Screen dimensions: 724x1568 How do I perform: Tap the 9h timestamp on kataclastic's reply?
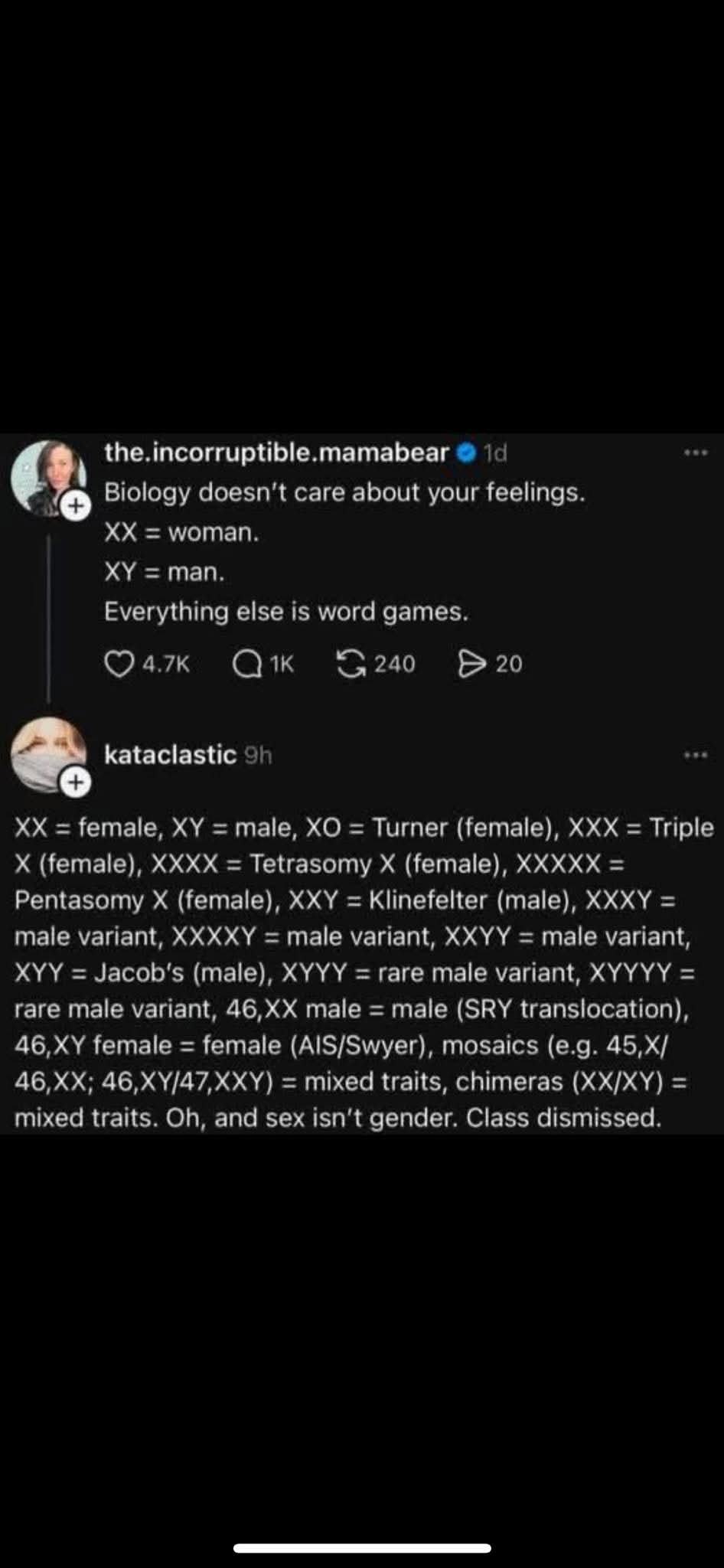258,756
